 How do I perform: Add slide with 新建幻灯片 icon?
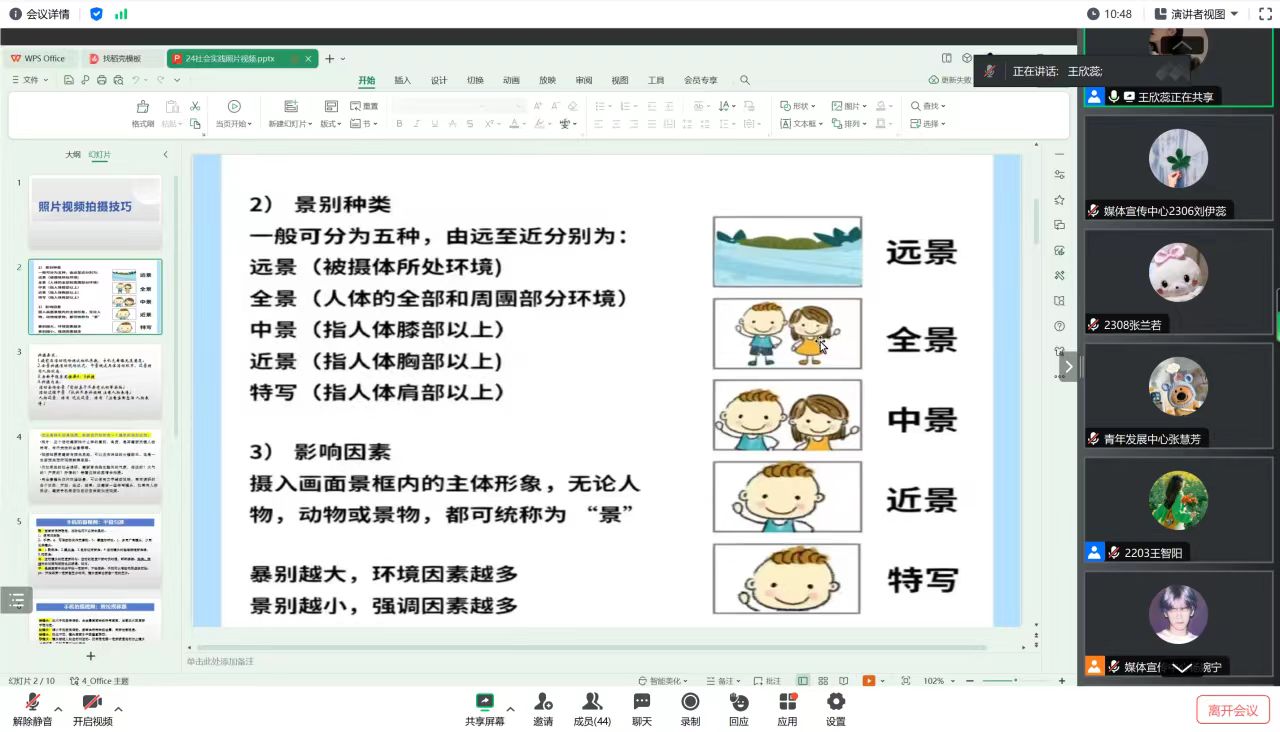coord(291,106)
